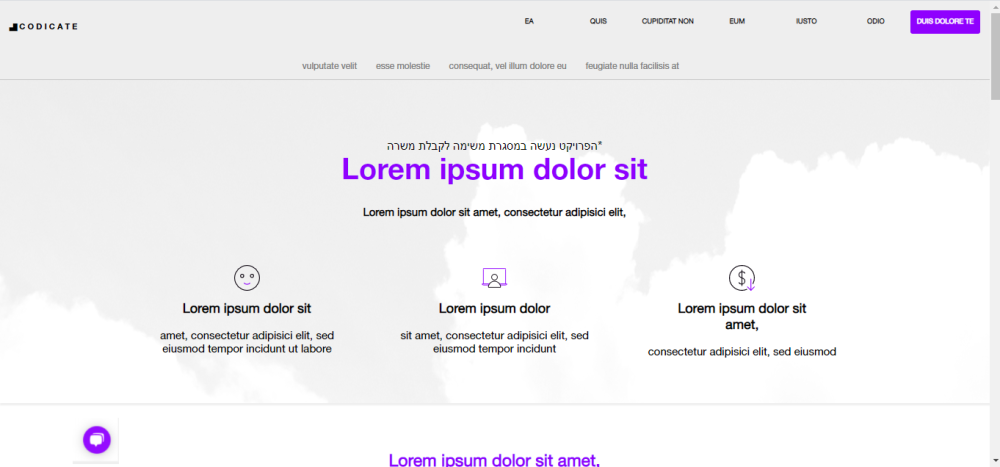Open the EA menu item
Viewport: 1000px width, 467px height.
[529, 21]
